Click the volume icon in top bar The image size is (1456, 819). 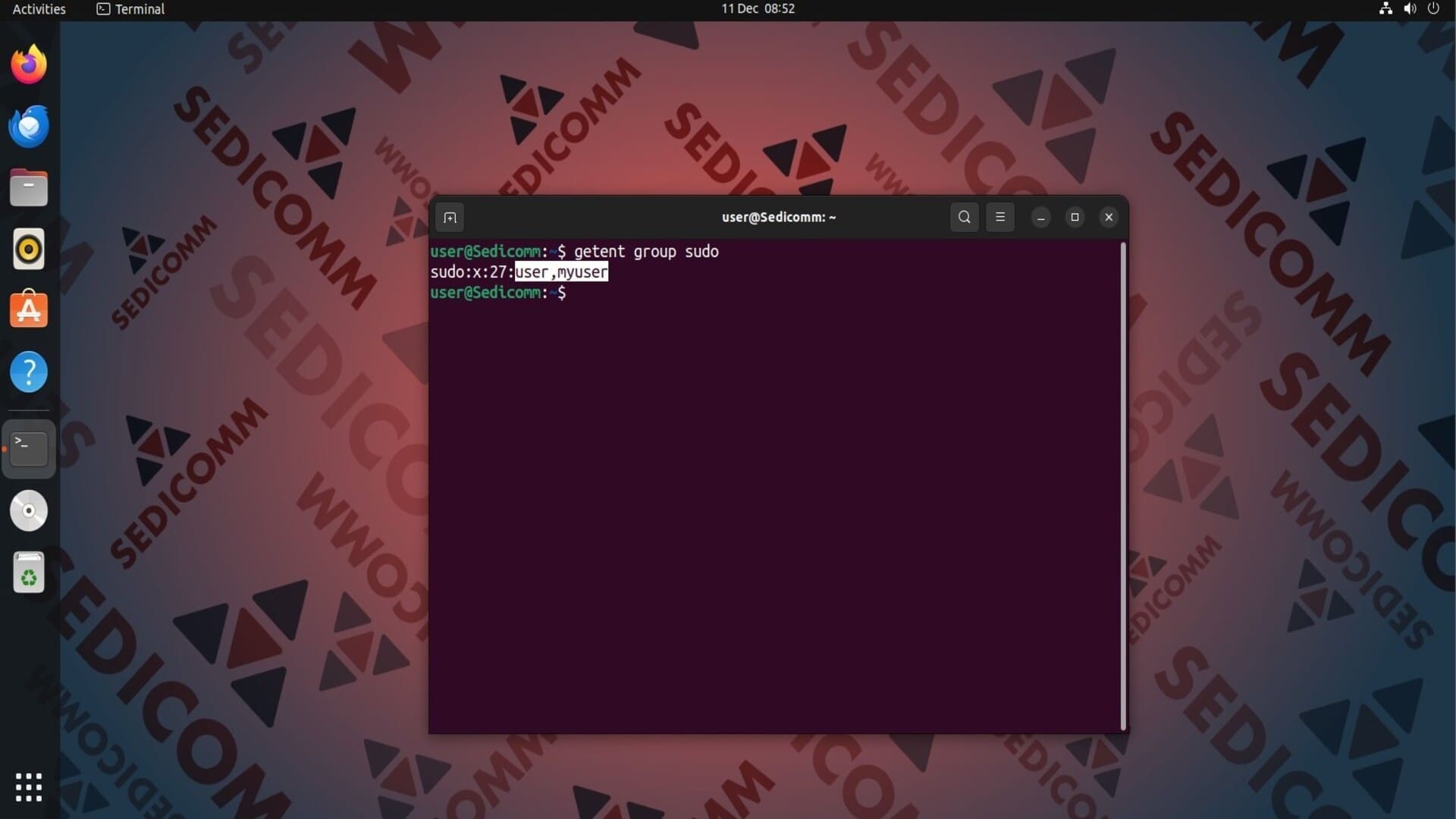(1410, 9)
